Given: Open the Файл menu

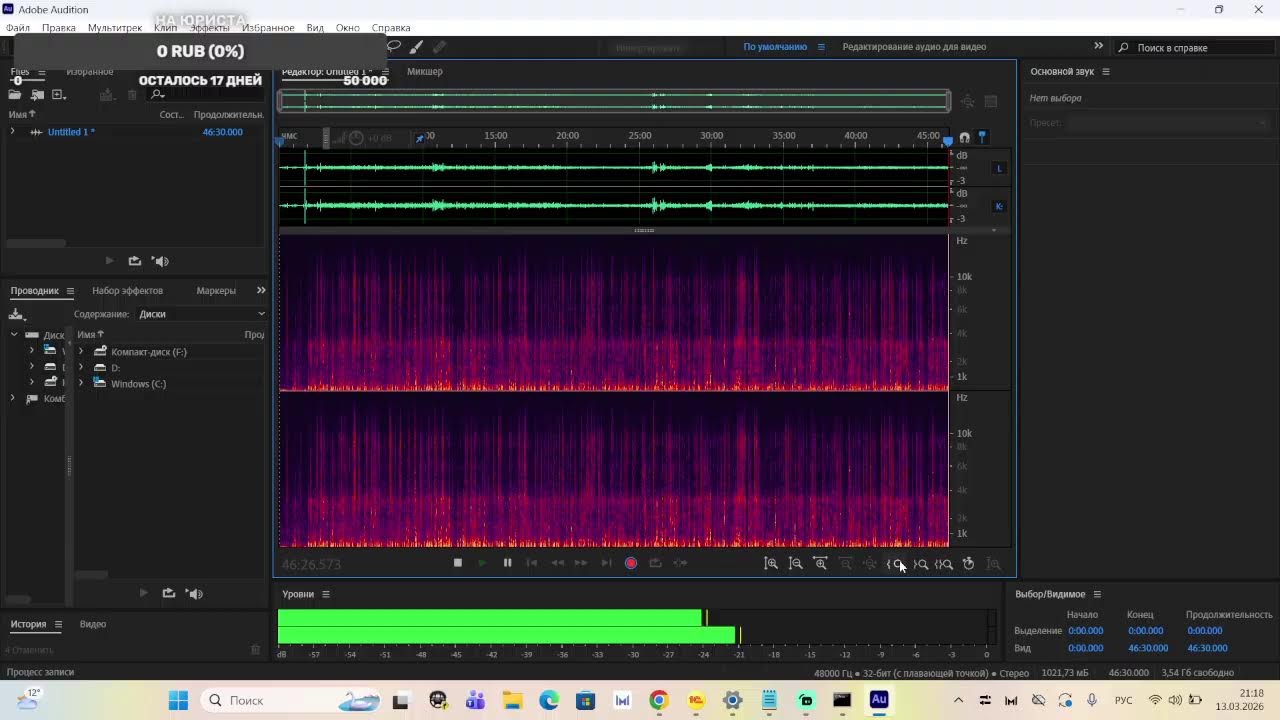Looking at the screenshot, I should click(17, 28).
